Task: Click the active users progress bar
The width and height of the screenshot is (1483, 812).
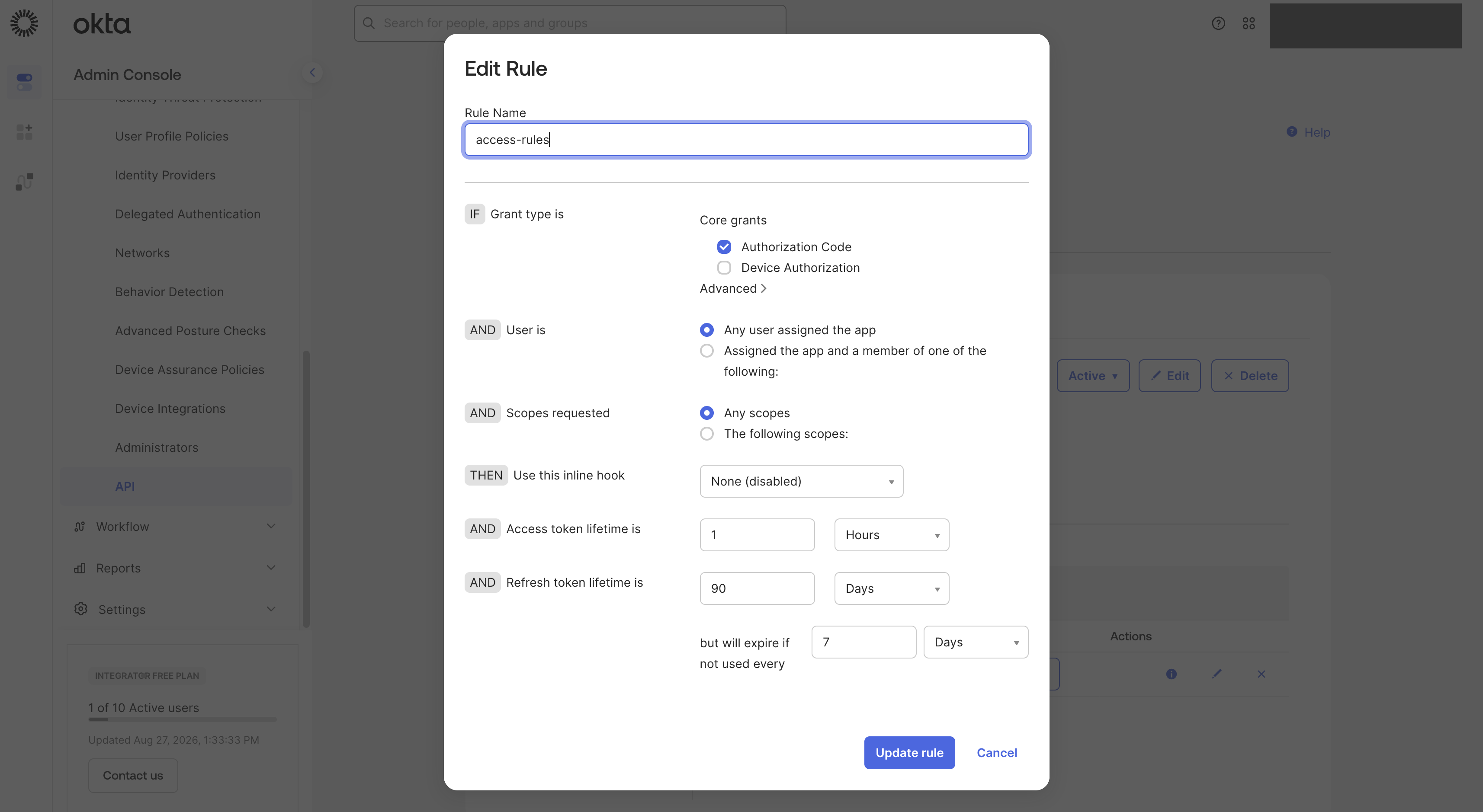Action: tap(183, 719)
